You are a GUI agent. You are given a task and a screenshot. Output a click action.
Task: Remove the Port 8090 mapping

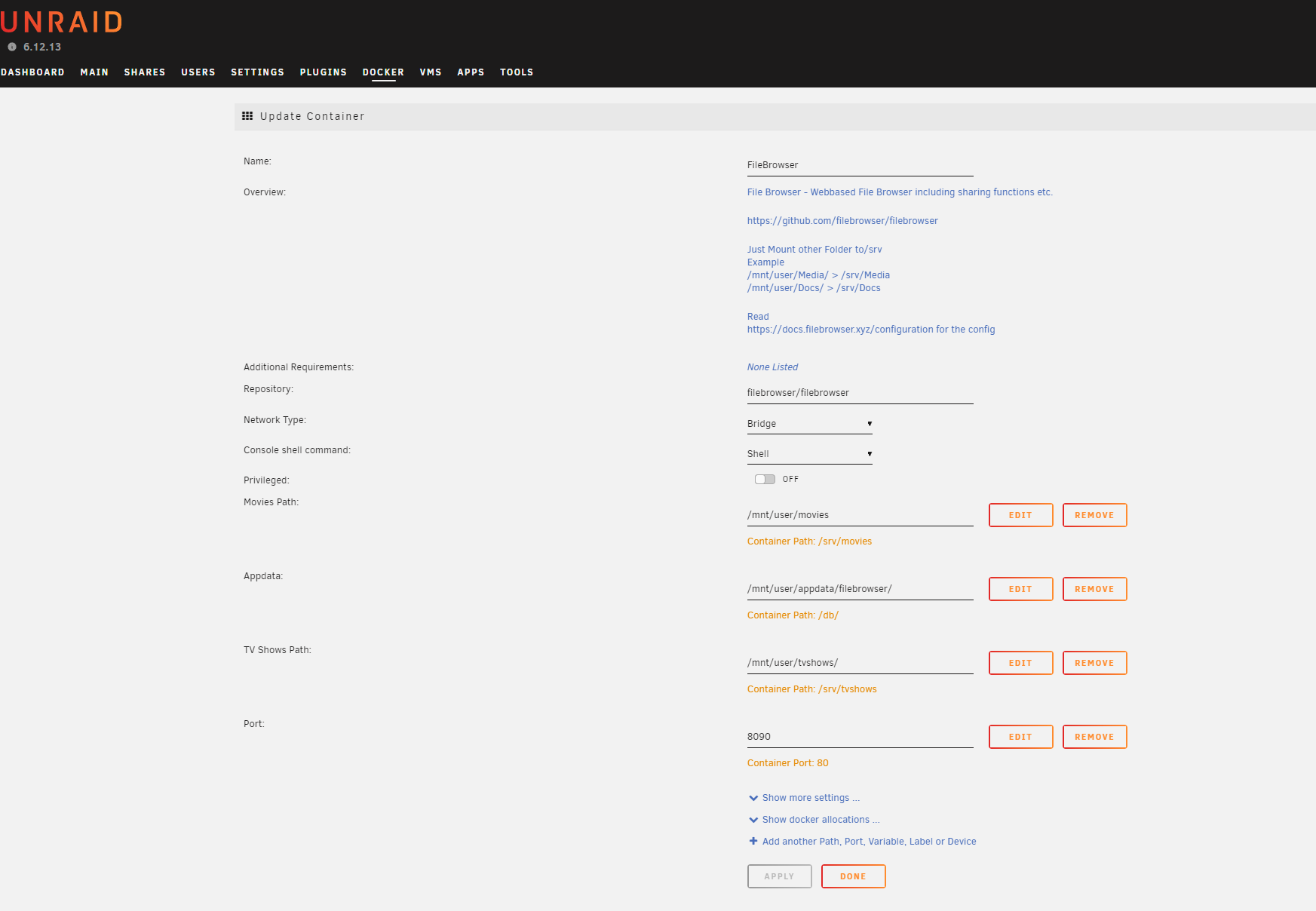[x=1094, y=737]
